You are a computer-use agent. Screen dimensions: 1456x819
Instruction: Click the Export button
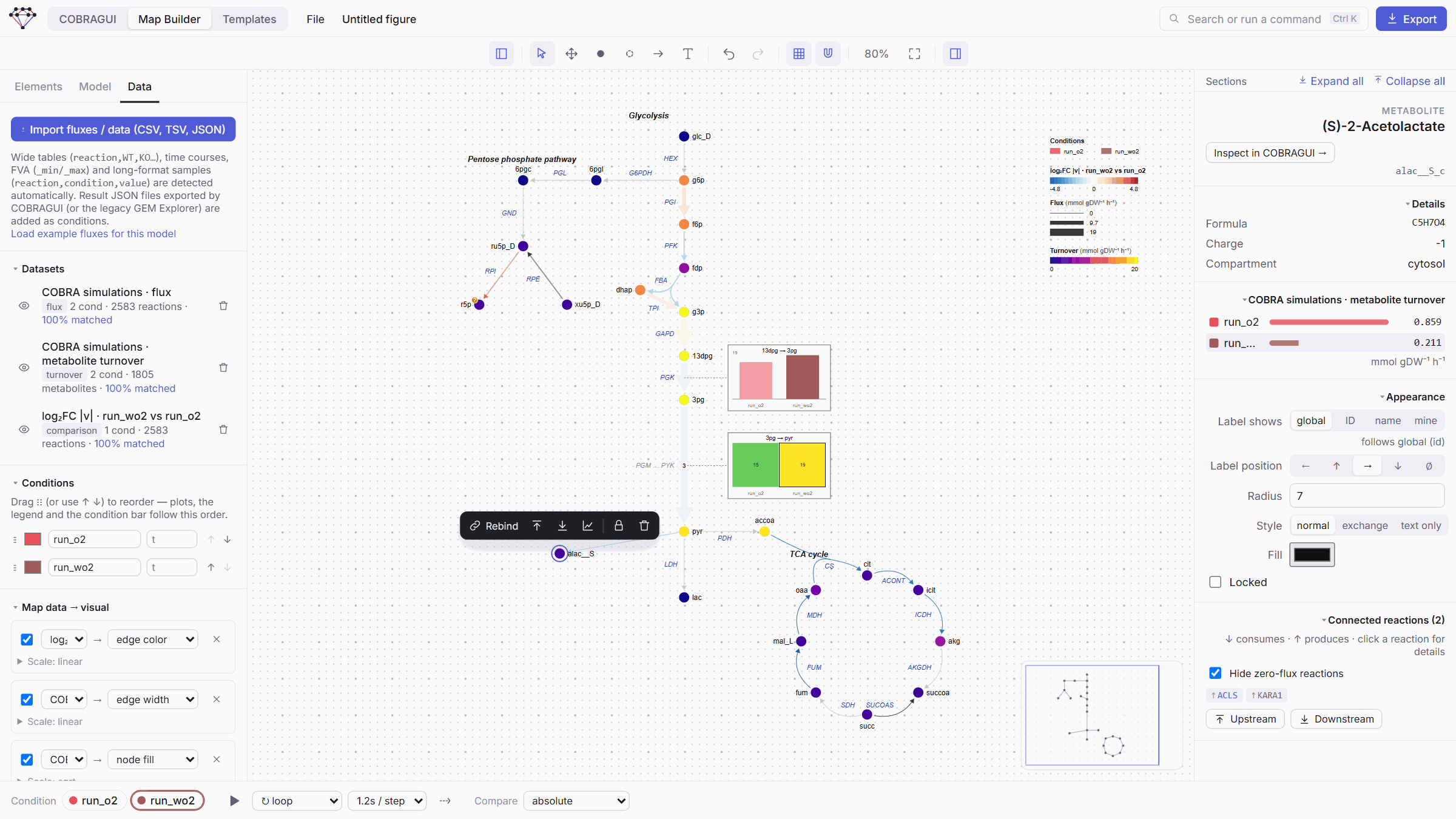1411,19
